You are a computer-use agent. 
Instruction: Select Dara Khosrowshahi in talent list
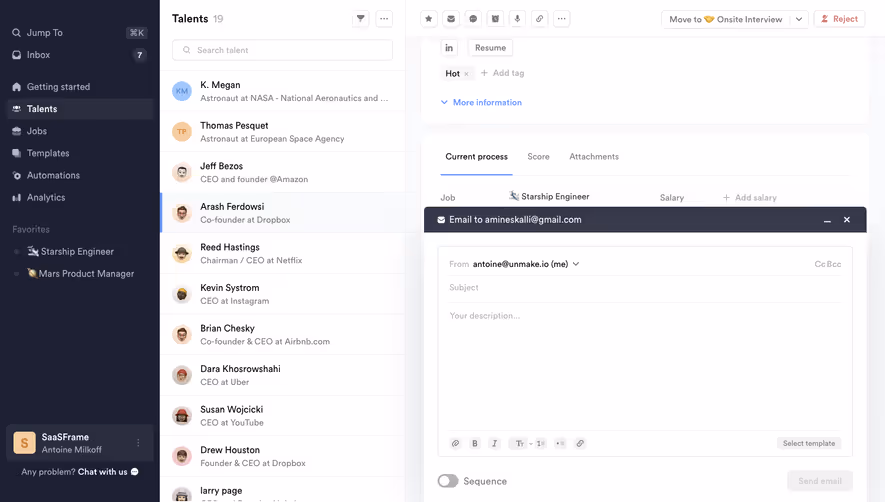283,375
